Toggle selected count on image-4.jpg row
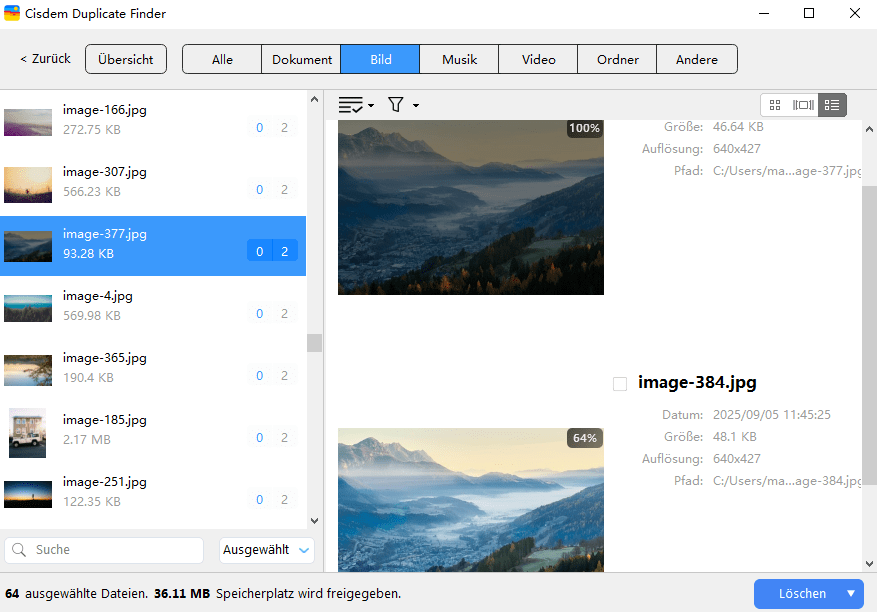877x612 pixels. coord(260,314)
